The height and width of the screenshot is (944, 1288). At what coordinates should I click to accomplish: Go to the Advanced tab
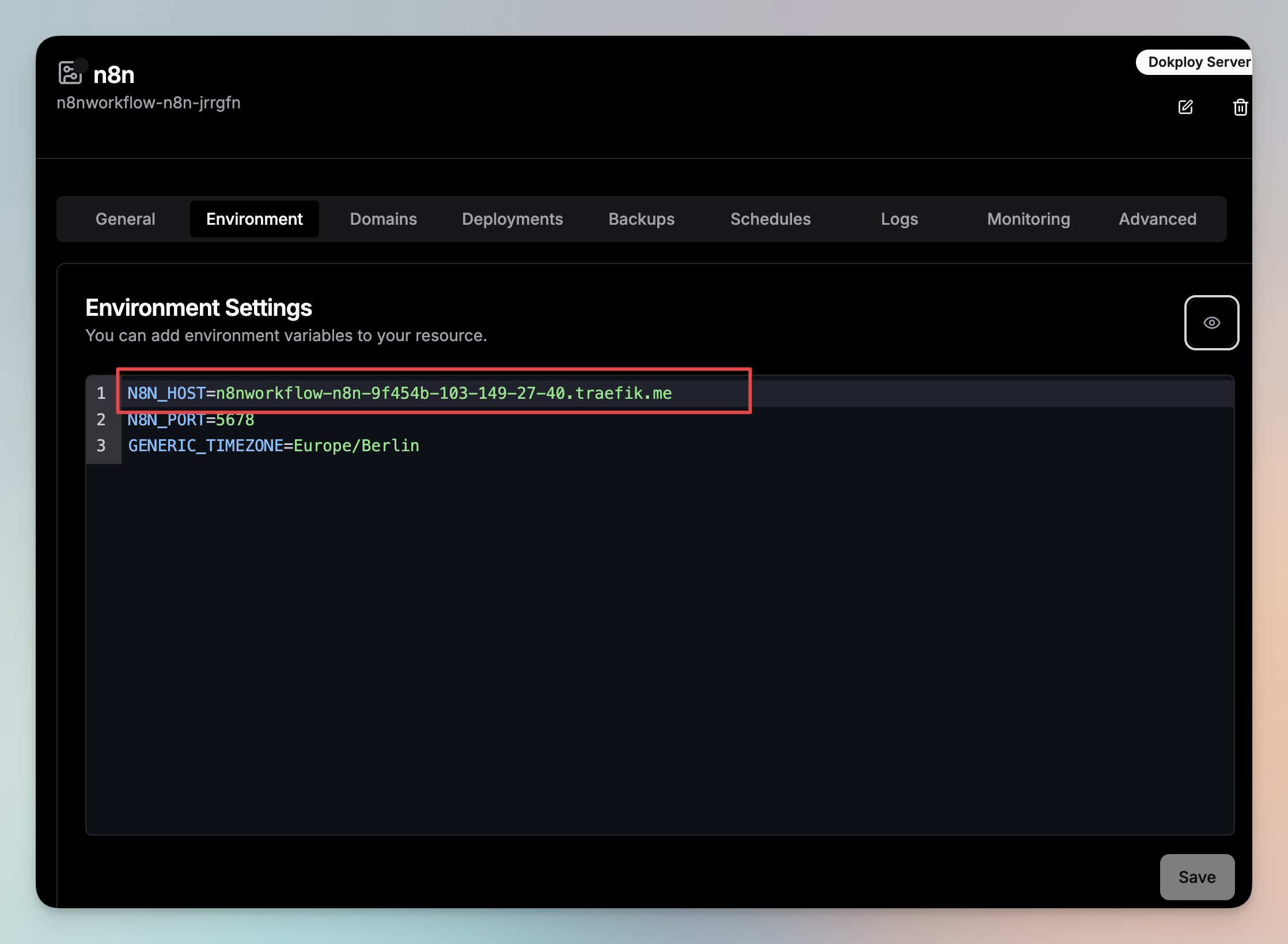pyautogui.click(x=1158, y=219)
